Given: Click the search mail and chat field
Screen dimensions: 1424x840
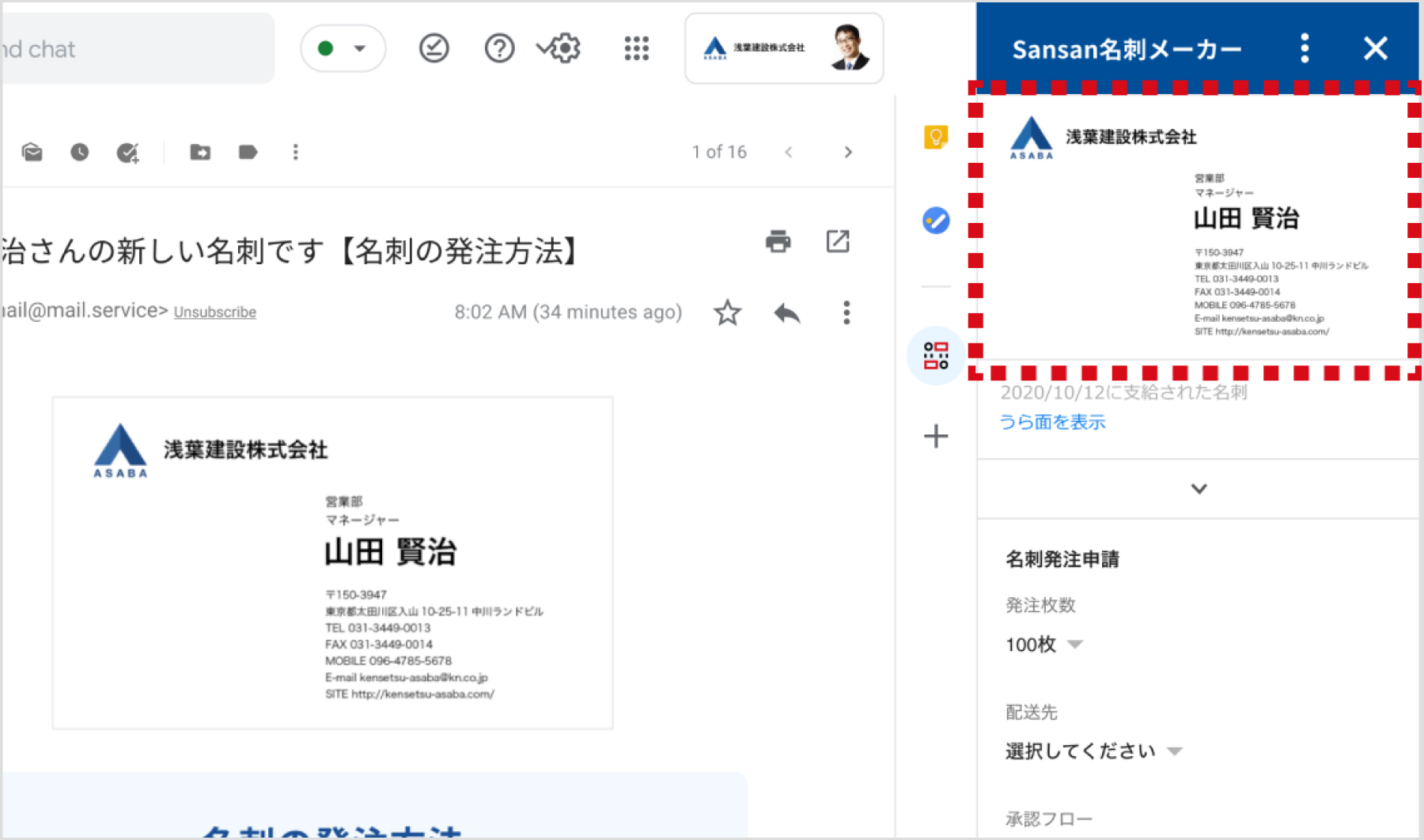Looking at the screenshot, I should [138, 48].
